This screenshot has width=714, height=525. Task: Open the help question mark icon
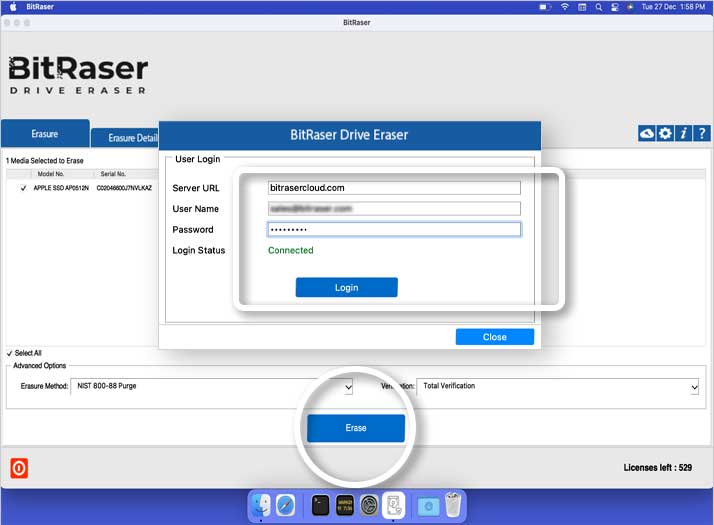(702, 133)
